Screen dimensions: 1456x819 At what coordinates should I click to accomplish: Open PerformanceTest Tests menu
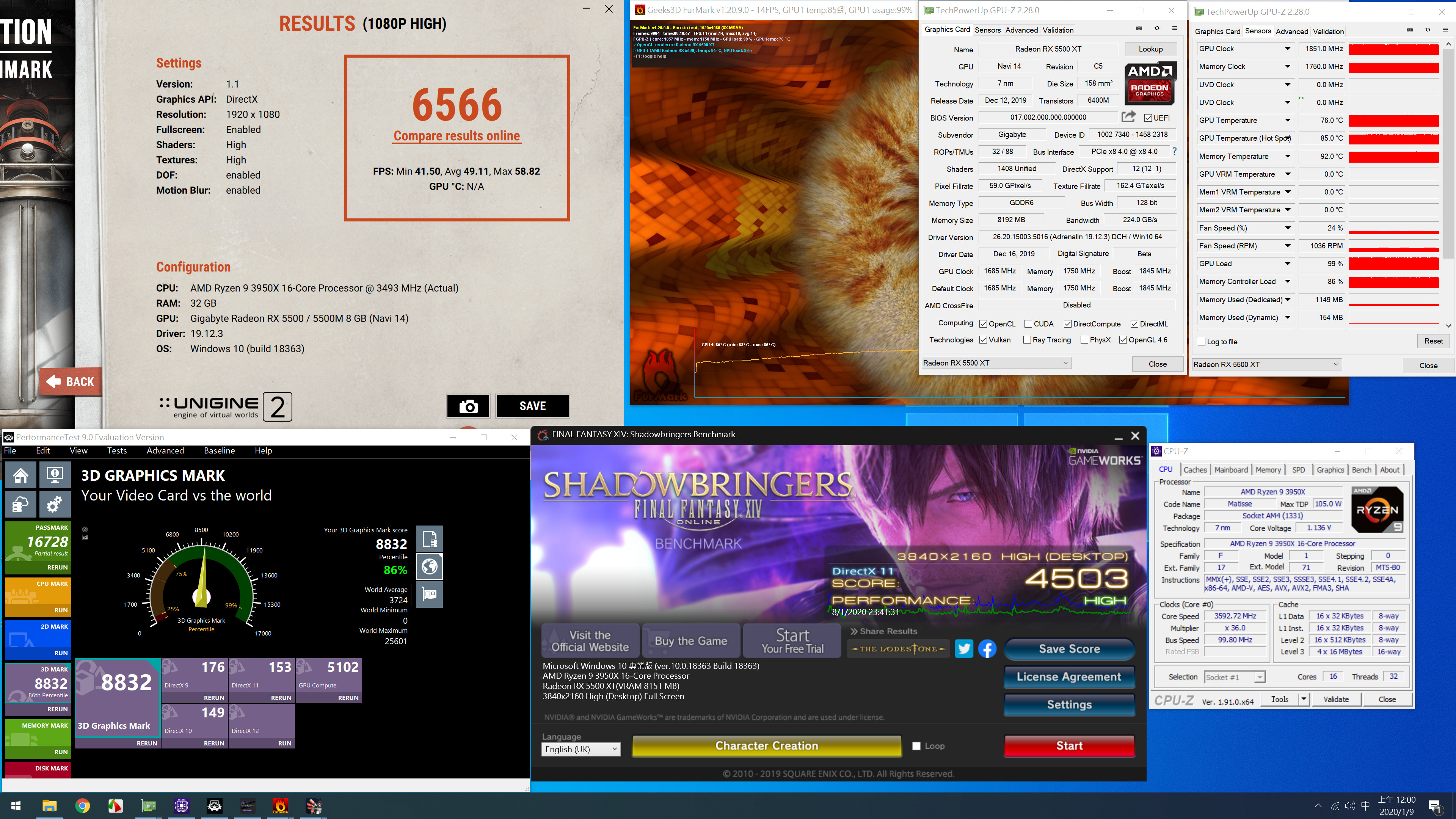(117, 450)
